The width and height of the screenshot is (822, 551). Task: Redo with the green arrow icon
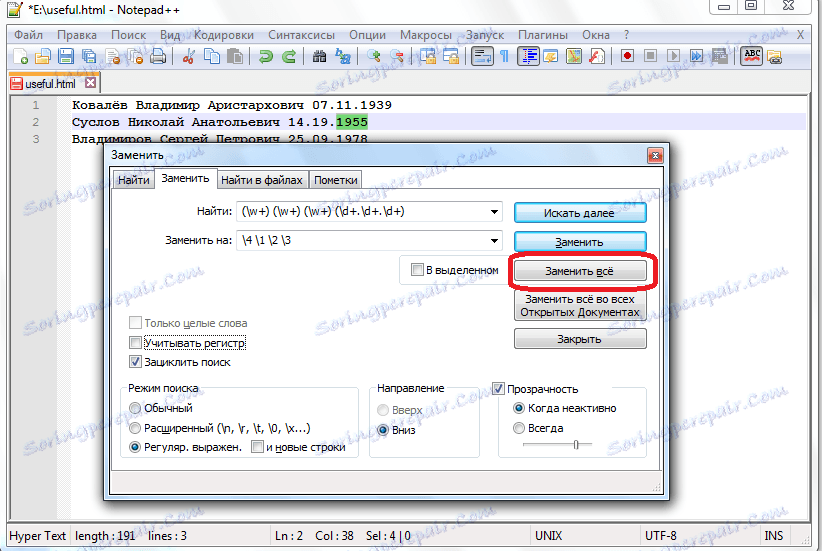(288, 56)
